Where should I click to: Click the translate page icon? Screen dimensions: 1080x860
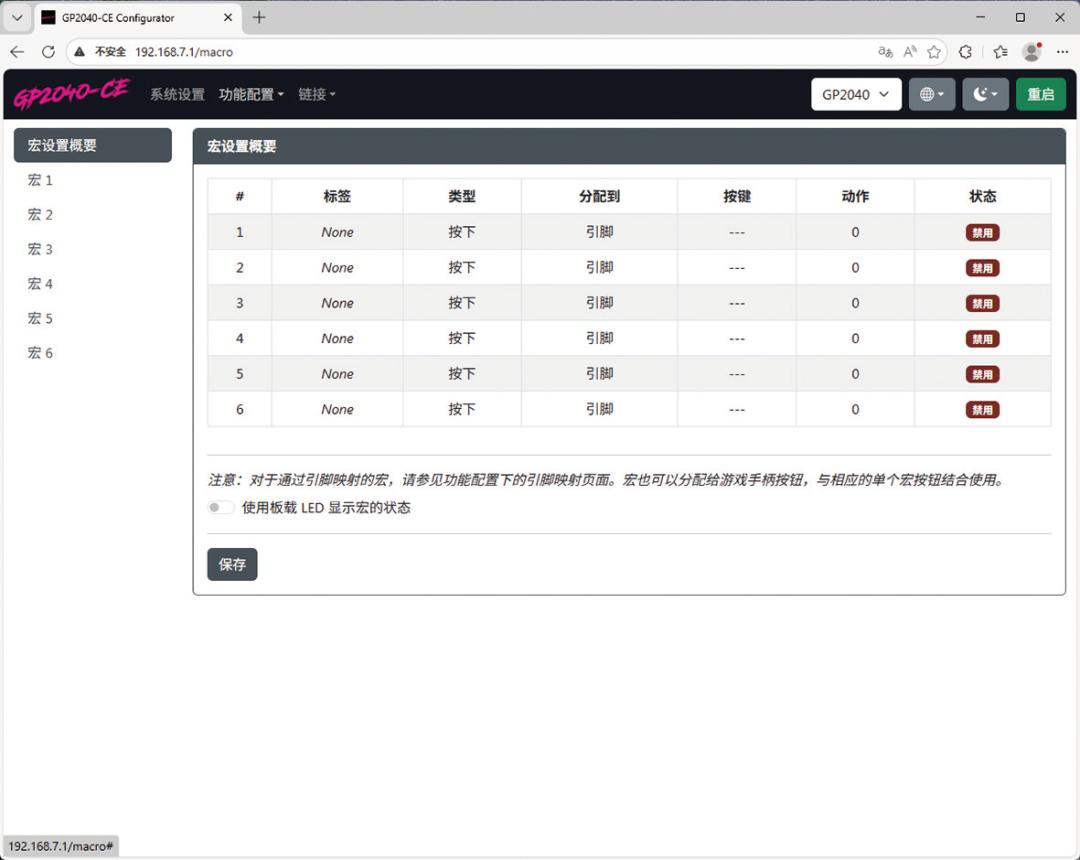(x=885, y=52)
